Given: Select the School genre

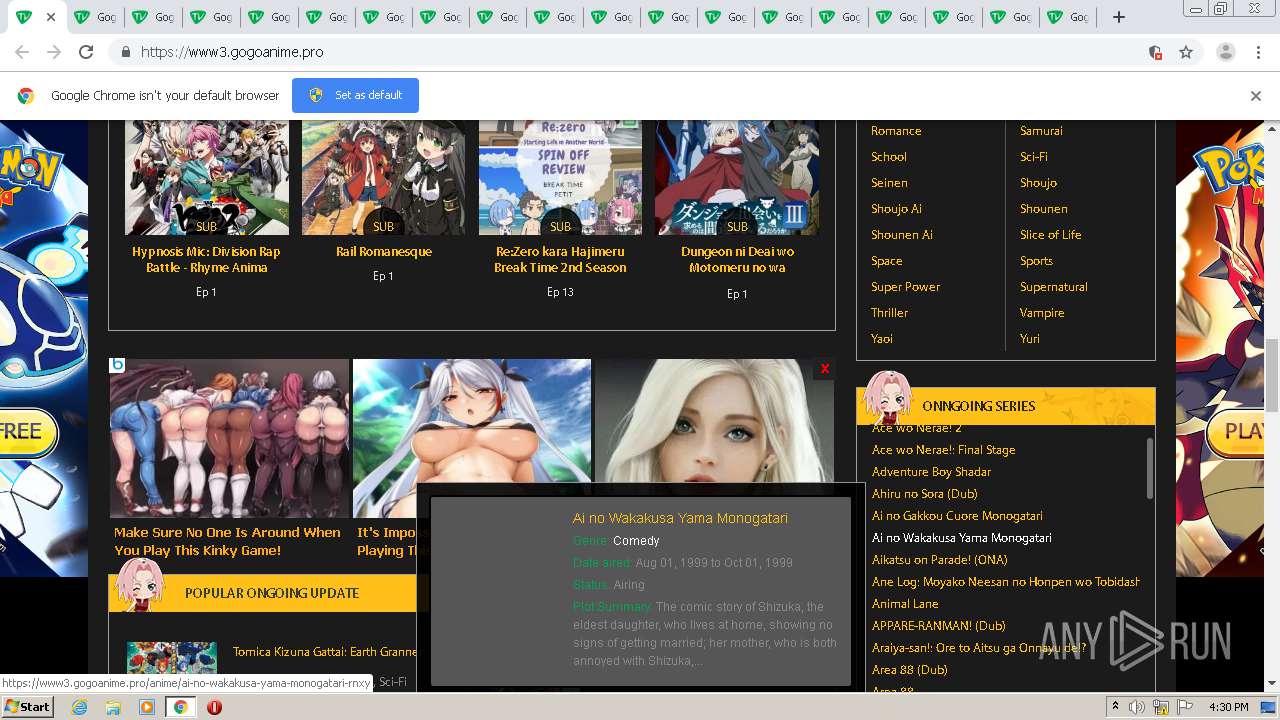Looking at the screenshot, I should point(888,157).
